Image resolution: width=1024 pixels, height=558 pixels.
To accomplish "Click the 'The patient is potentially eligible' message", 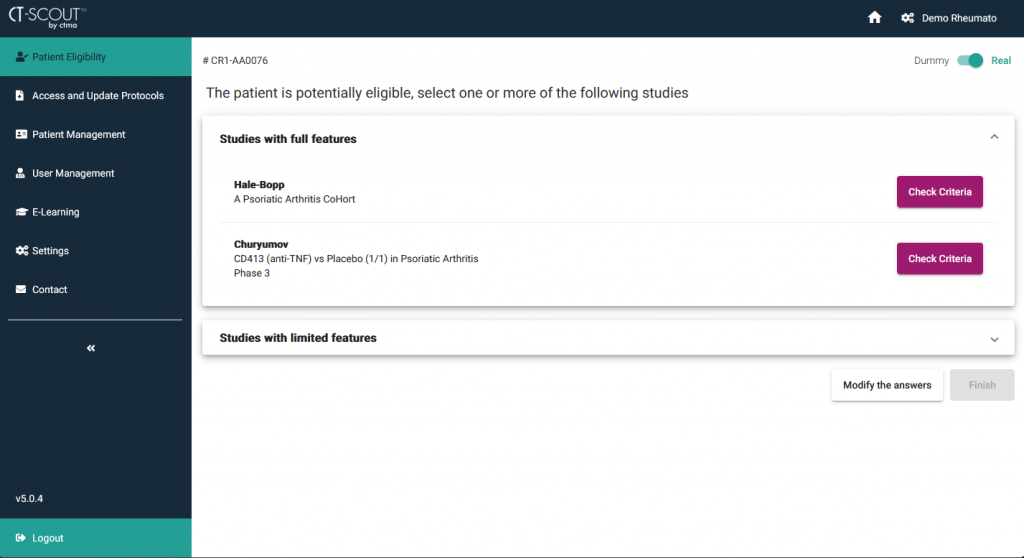I will (447, 93).
